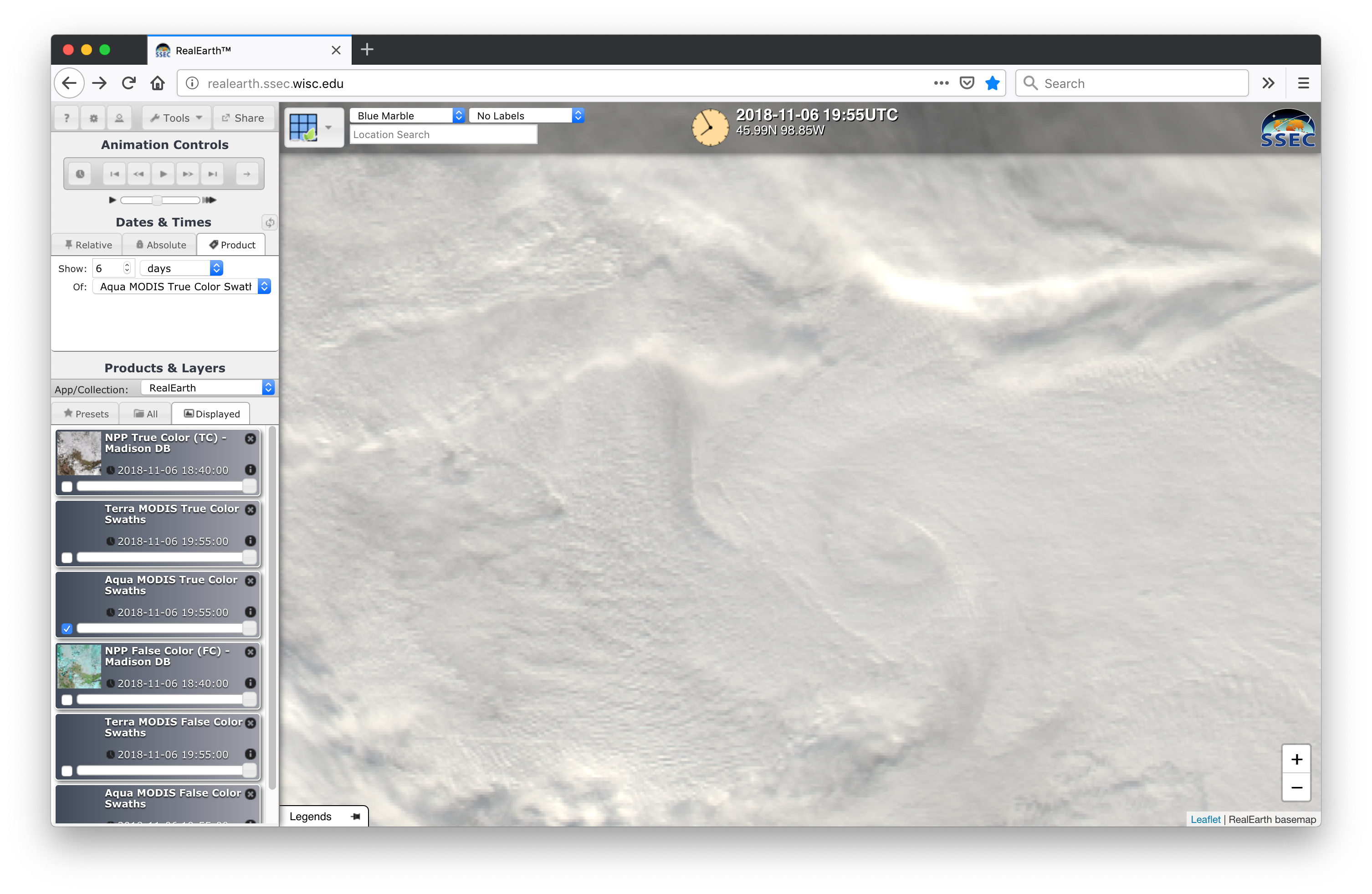This screenshot has height=894, width=1372.
Task: Switch to the Relative tab
Action: pyautogui.click(x=87, y=245)
